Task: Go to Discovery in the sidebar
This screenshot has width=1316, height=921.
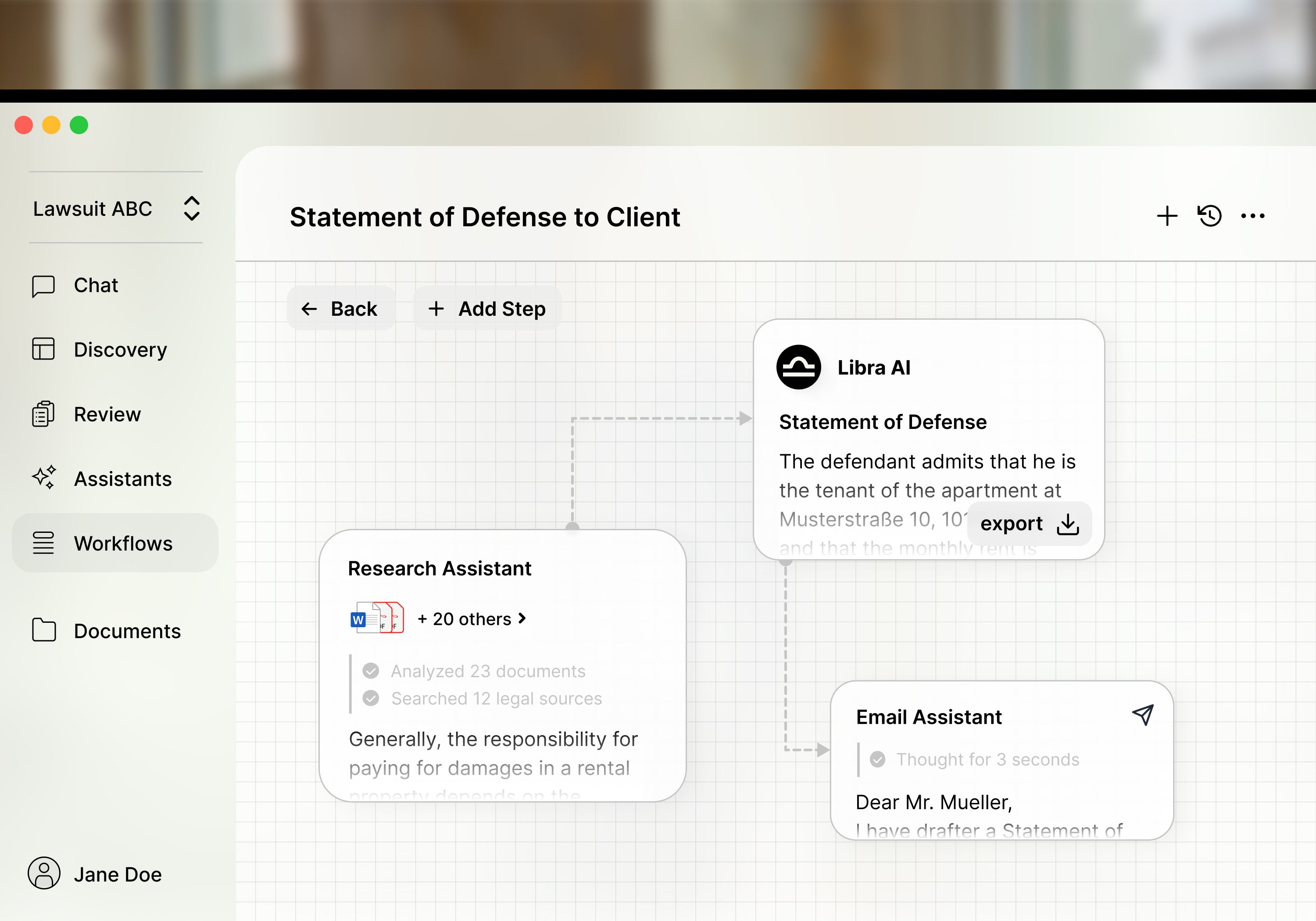Action: 120,350
